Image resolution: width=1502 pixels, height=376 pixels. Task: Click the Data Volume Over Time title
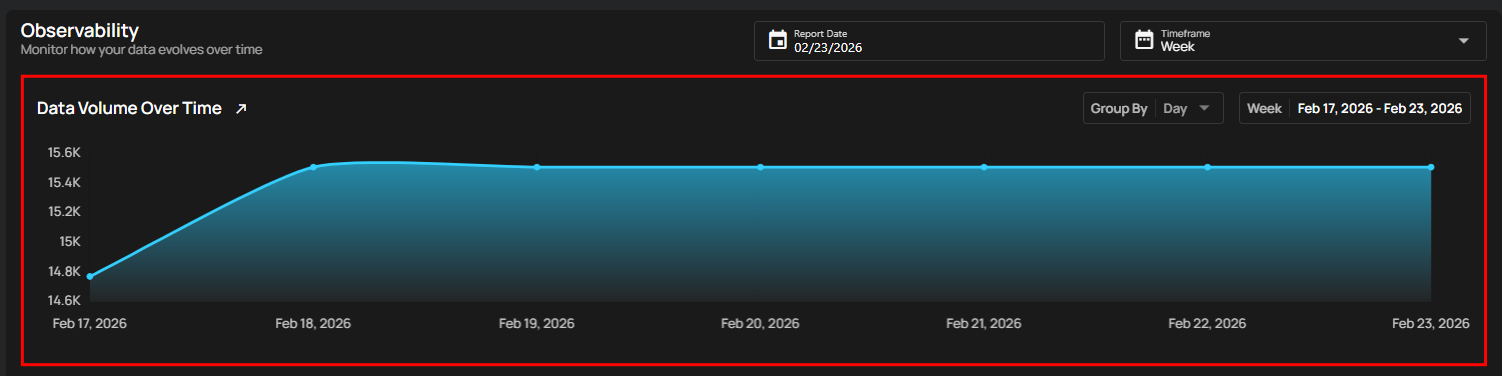pos(129,108)
